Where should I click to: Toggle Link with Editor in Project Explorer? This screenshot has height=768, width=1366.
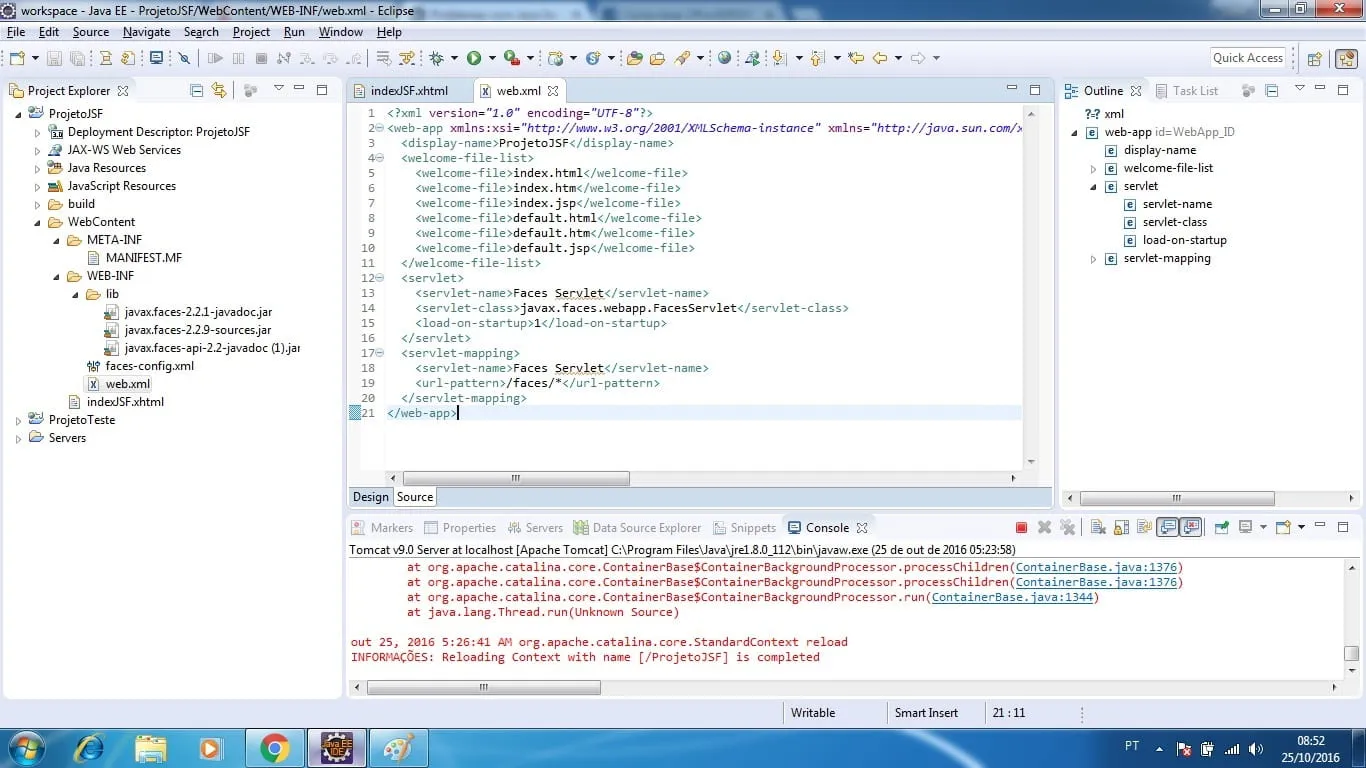coord(219,91)
